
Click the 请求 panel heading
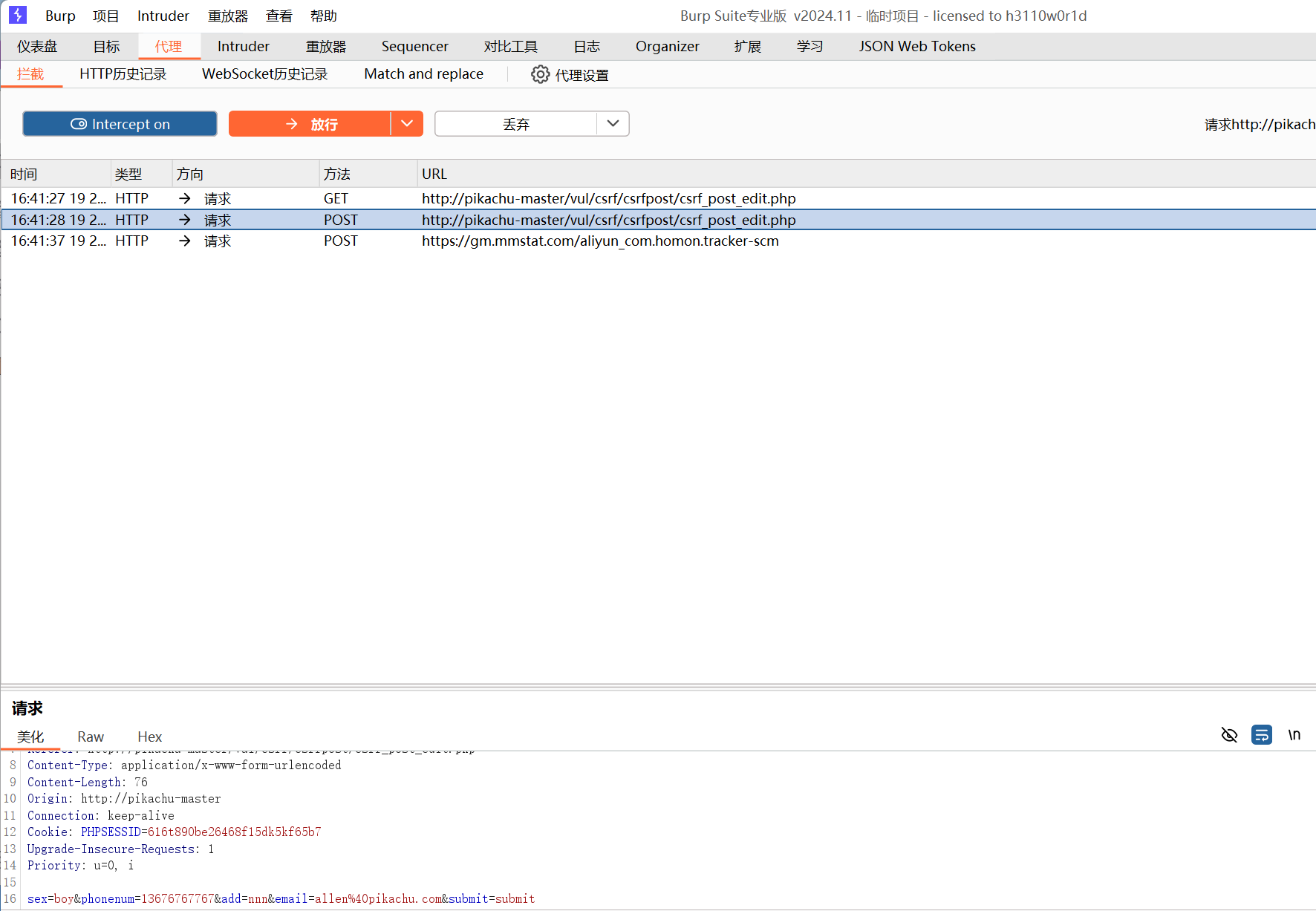[x=27, y=708]
